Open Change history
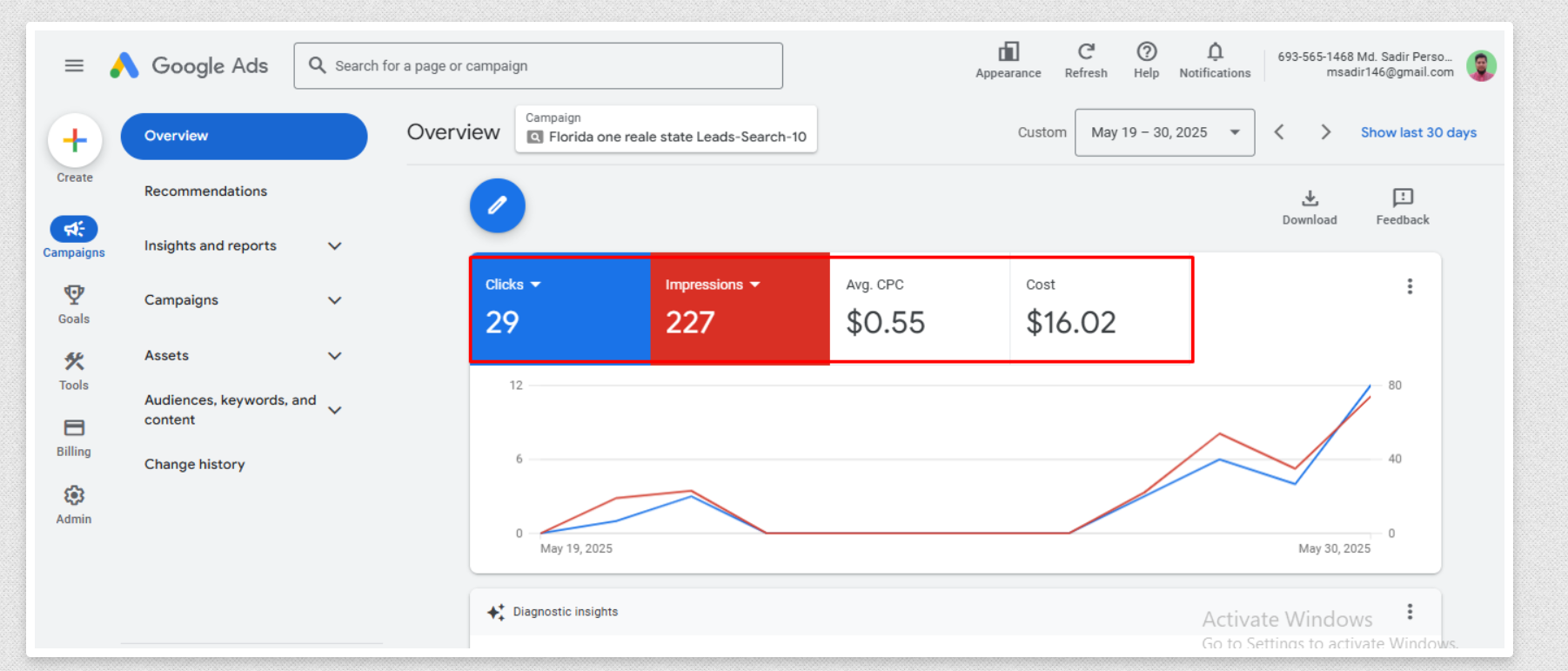The height and width of the screenshot is (671, 1568). point(195,465)
